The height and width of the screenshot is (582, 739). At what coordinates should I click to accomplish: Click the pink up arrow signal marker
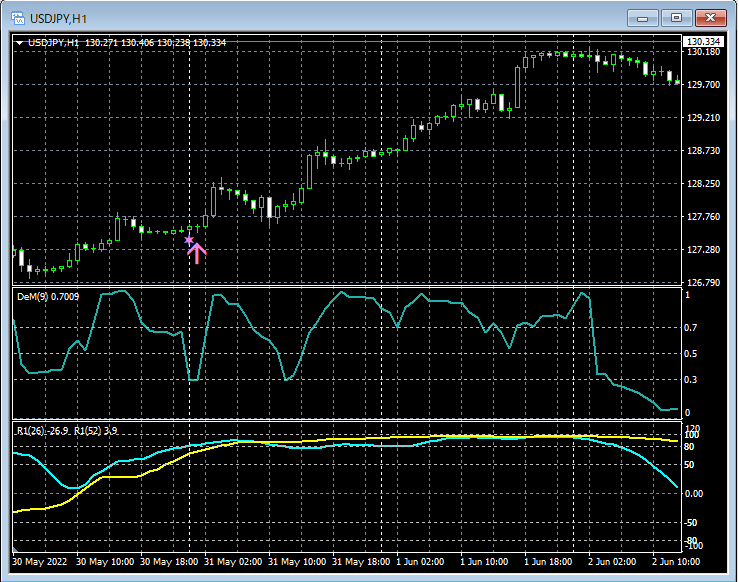[196, 253]
